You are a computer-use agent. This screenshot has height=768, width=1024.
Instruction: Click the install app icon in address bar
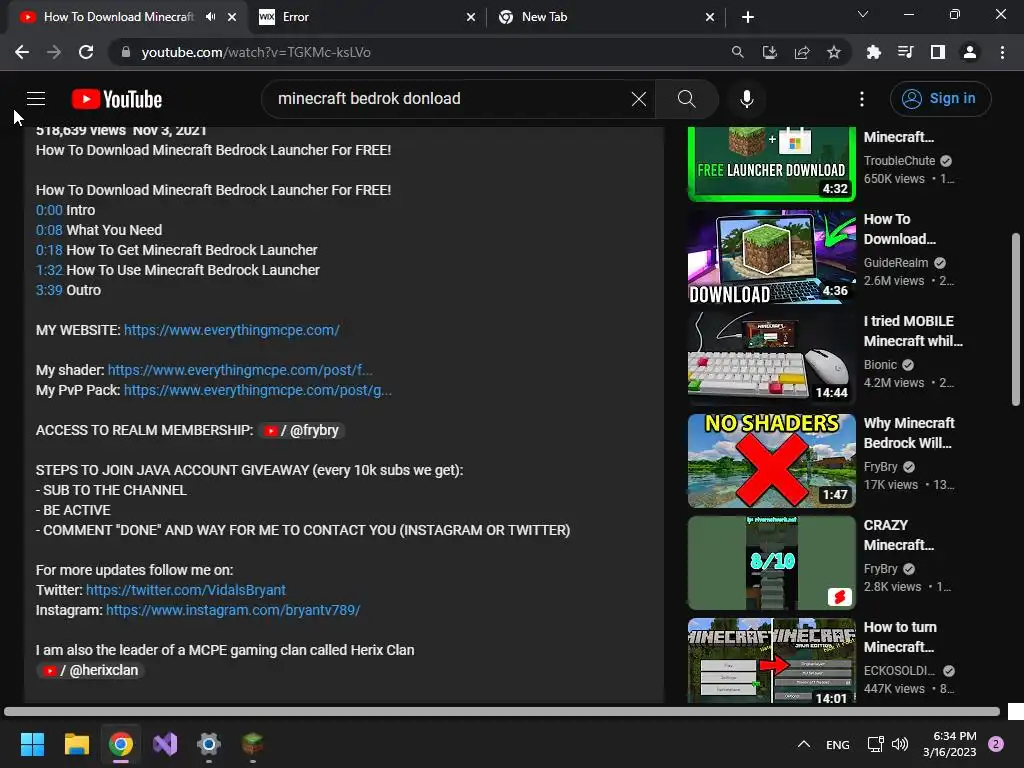point(769,52)
